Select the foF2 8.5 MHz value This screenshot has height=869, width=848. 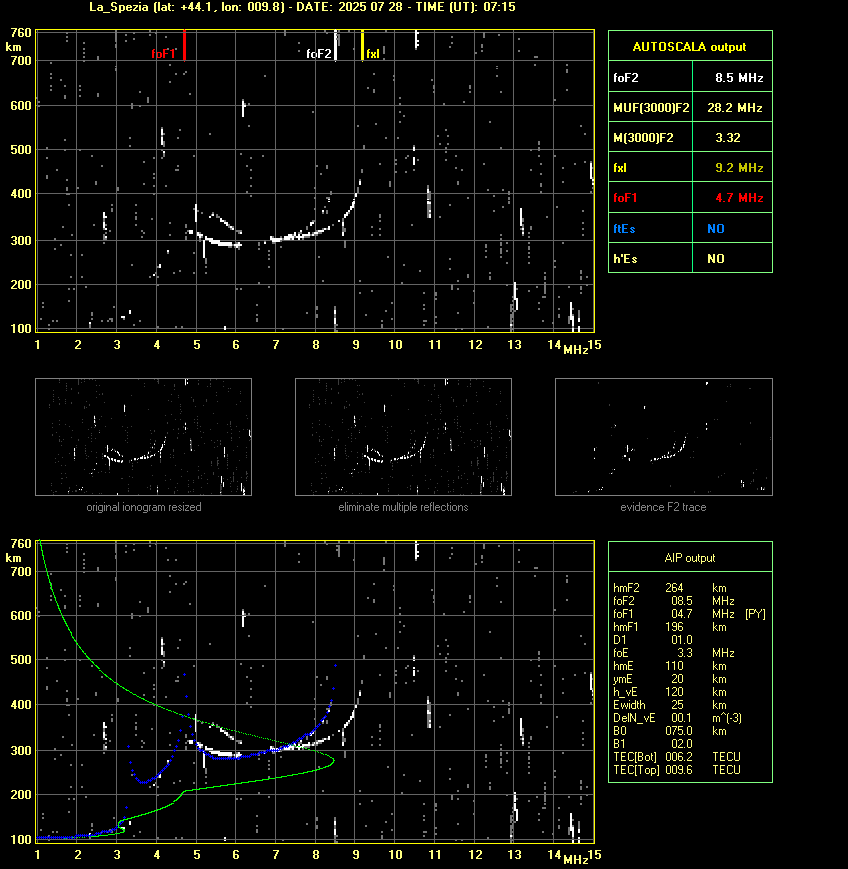(739, 78)
